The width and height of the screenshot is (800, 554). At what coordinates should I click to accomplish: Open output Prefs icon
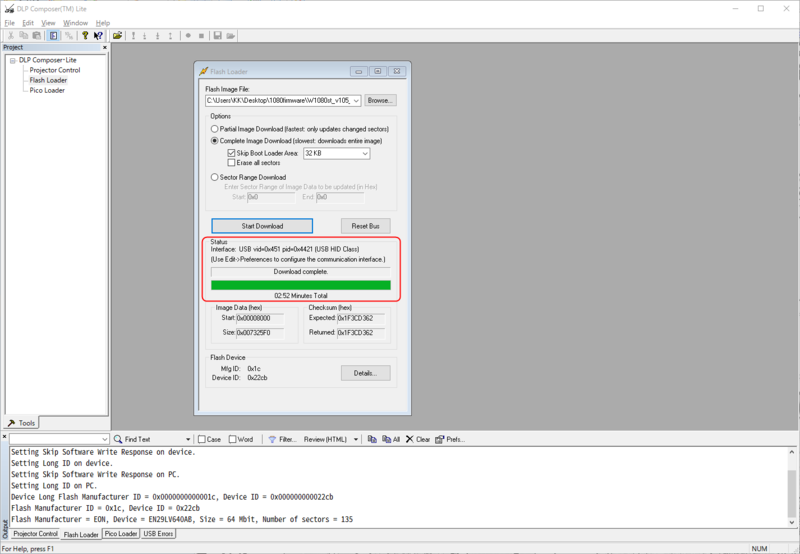(x=440, y=439)
